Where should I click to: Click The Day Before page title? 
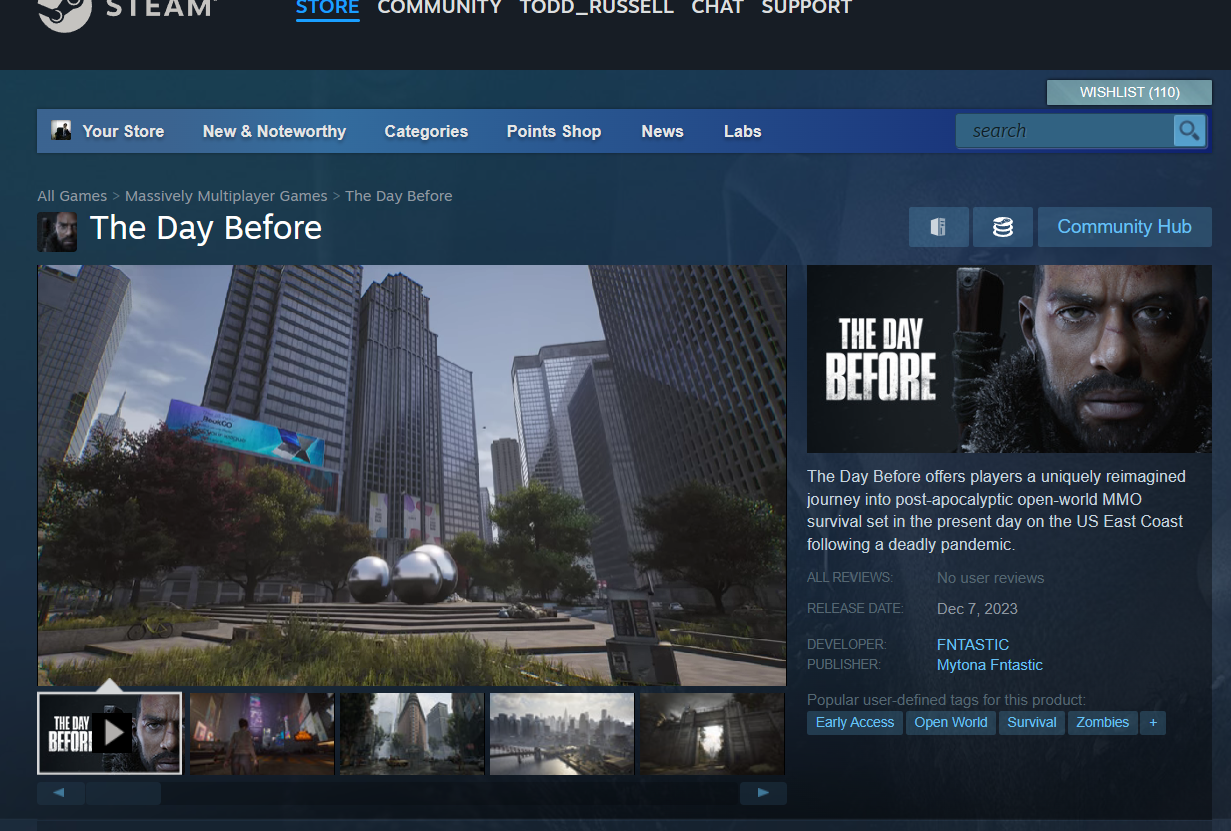click(x=206, y=228)
